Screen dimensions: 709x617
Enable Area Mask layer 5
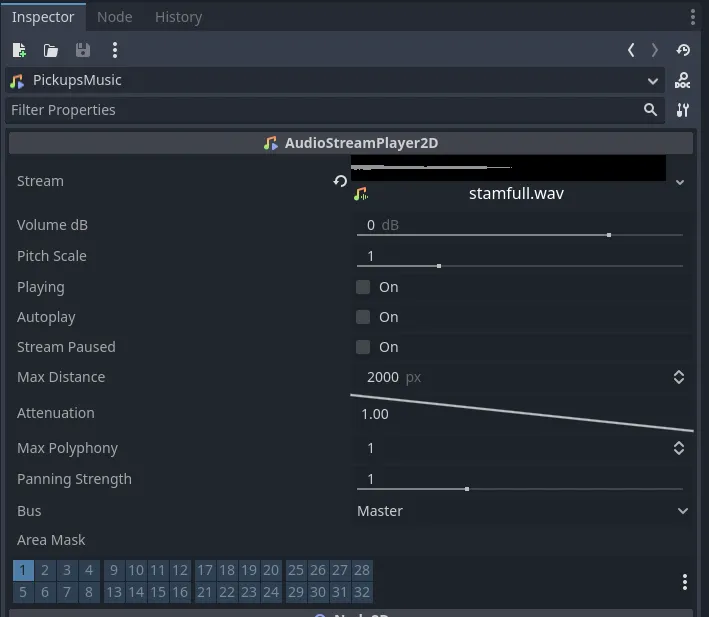click(x=23, y=592)
